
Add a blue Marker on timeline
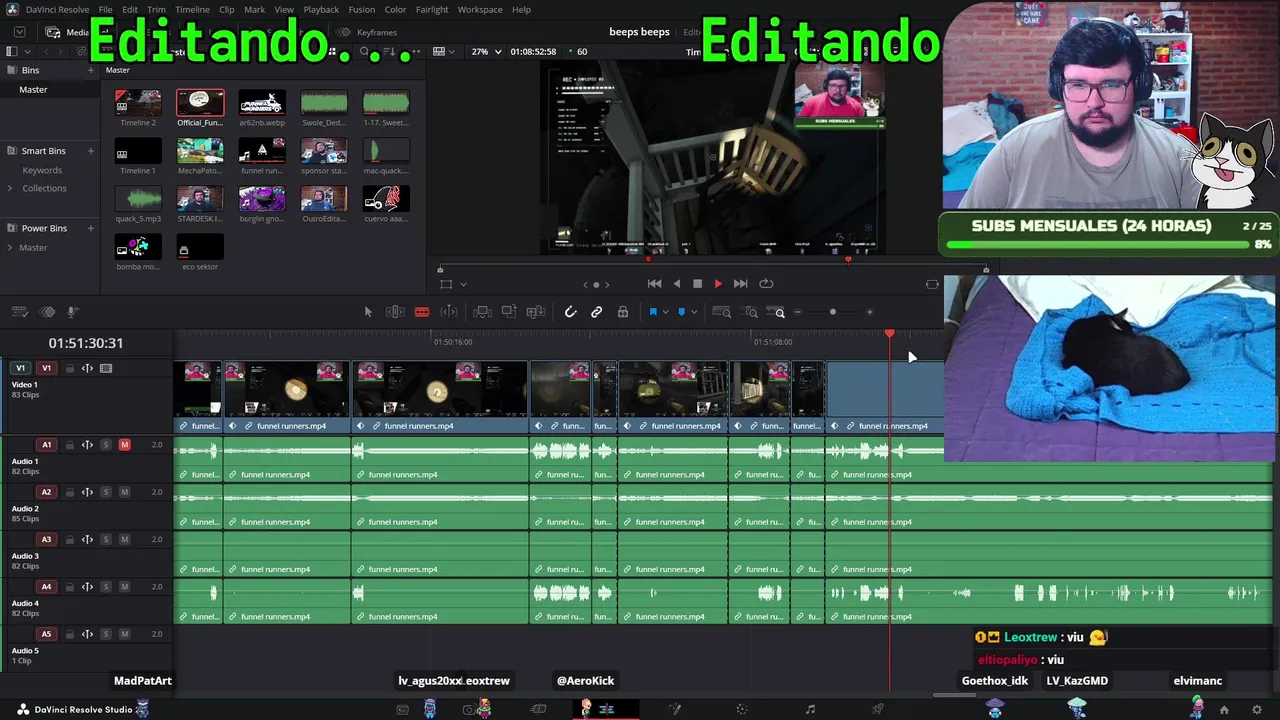(682, 312)
